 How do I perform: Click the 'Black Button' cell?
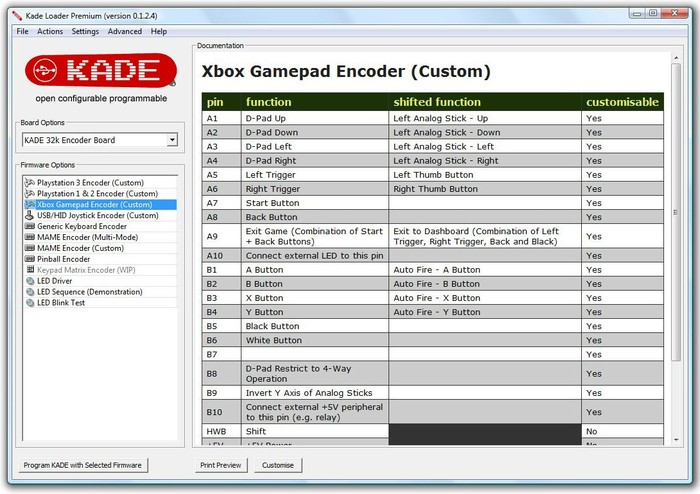[315, 326]
